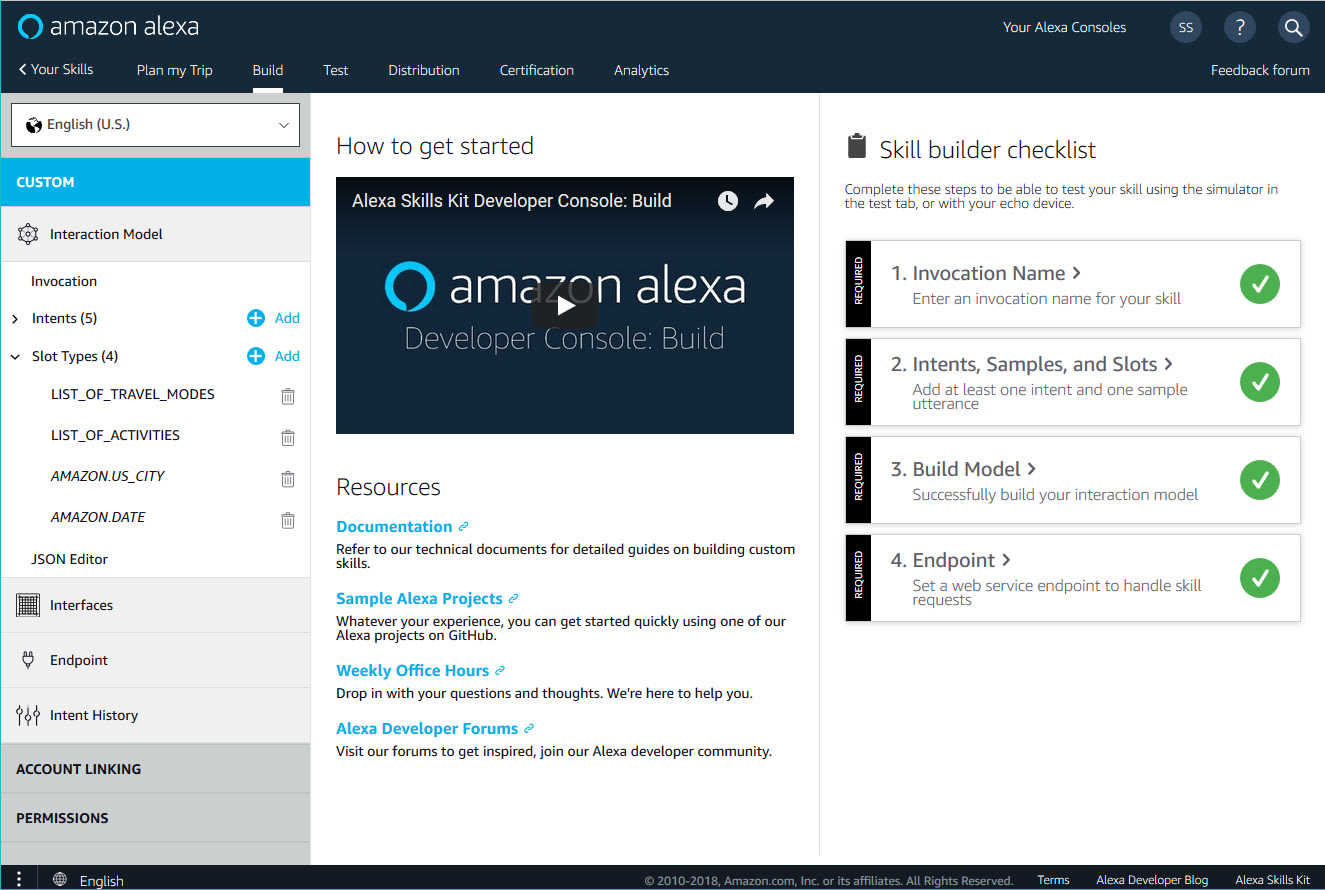1325x890 pixels.
Task: Click the plus icon next to Intents
Action: point(256,318)
